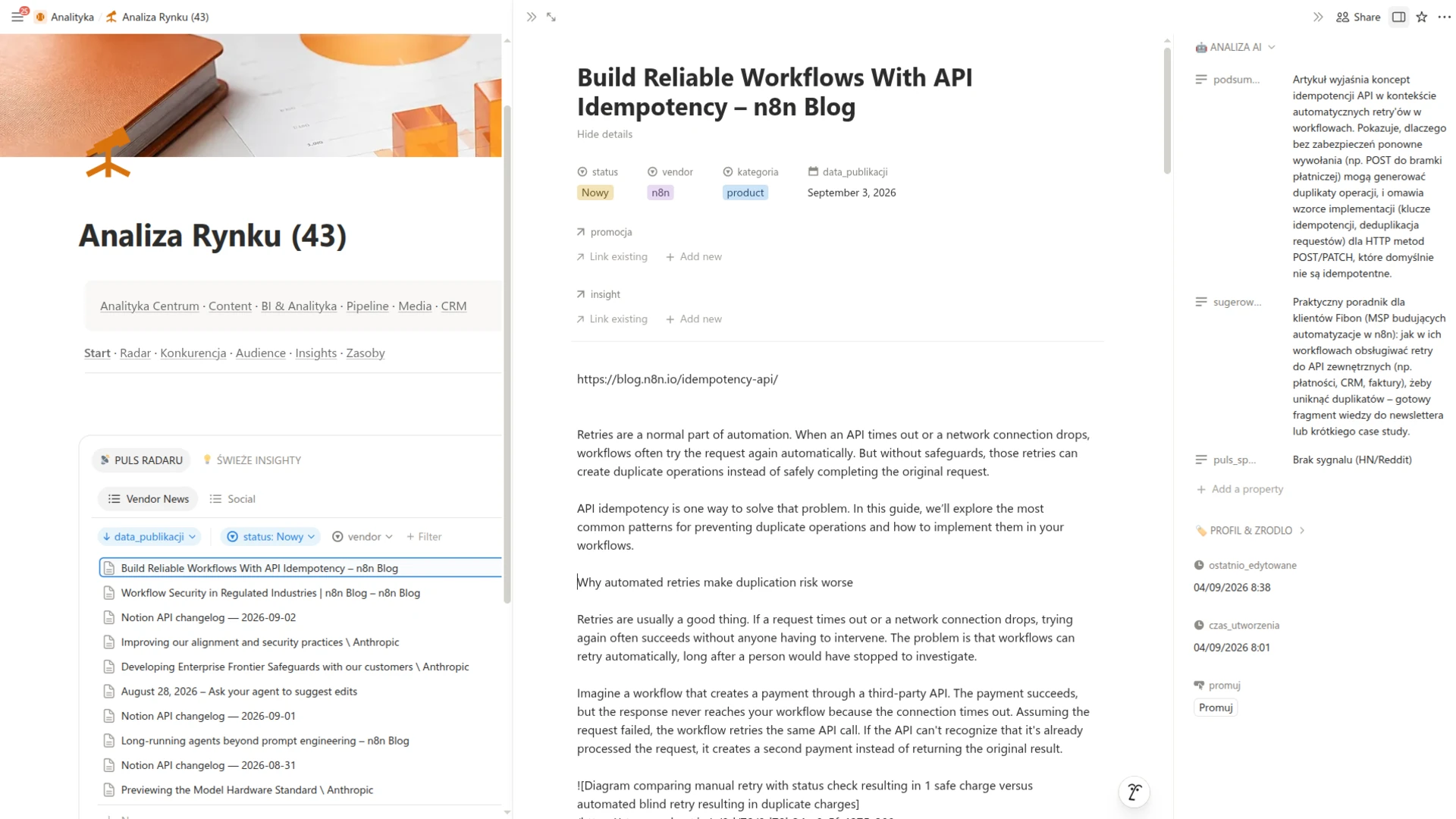Hide details under the page title
Screen dimensions: 1456x819
604,134
